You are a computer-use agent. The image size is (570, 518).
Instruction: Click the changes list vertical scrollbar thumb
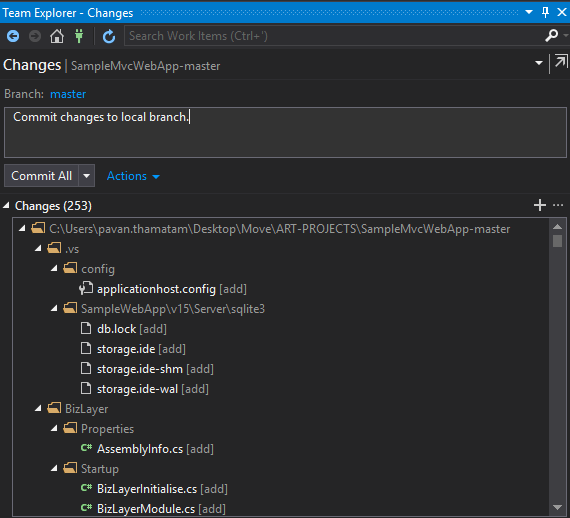(557, 241)
